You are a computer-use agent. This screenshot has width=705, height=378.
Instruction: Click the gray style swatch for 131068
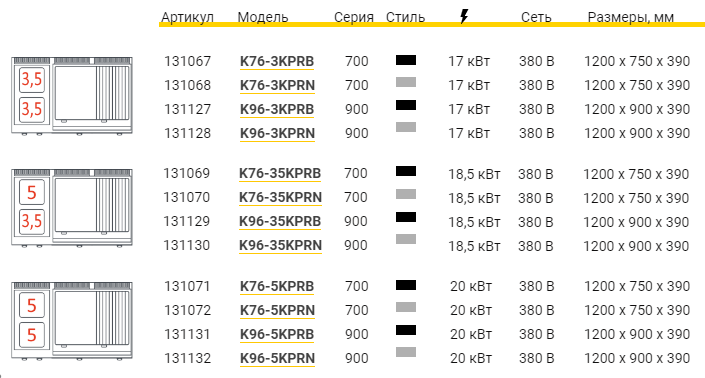(x=406, y=82)
